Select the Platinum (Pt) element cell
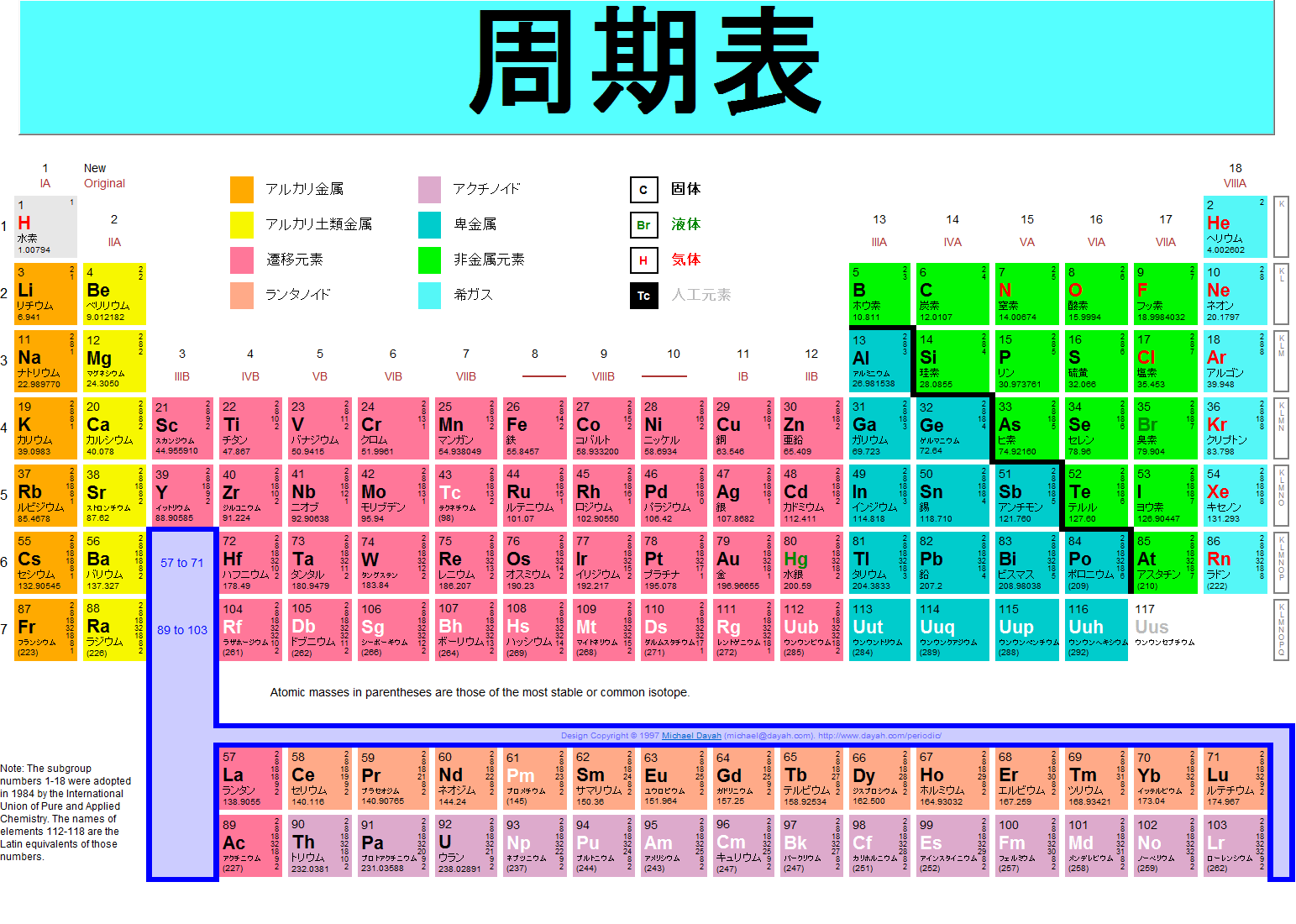 point(674,563)
